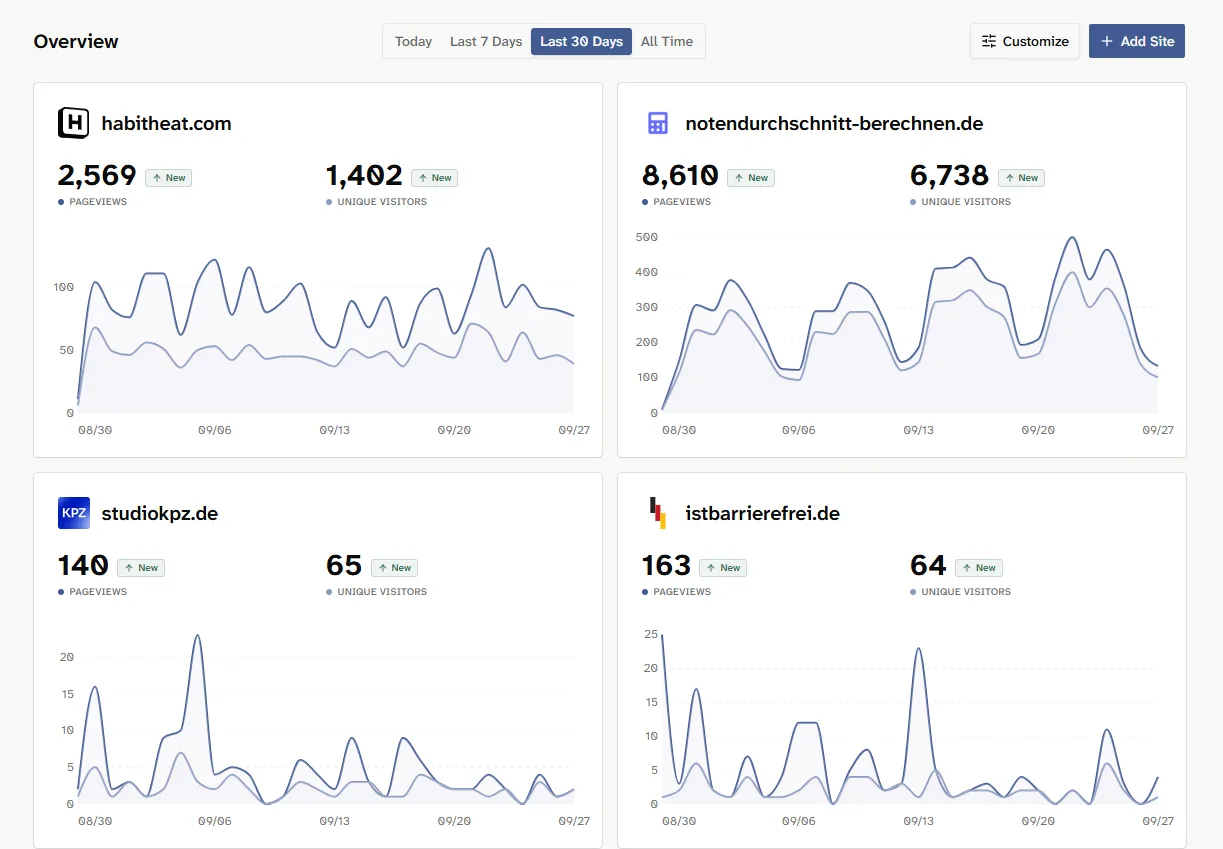The width and height of the screenshot is (1223, 849).
Task: Click the 25 y-axis label in istbarrierefrei.de chart
Action: pyautogui.click(x=651, y=634)
